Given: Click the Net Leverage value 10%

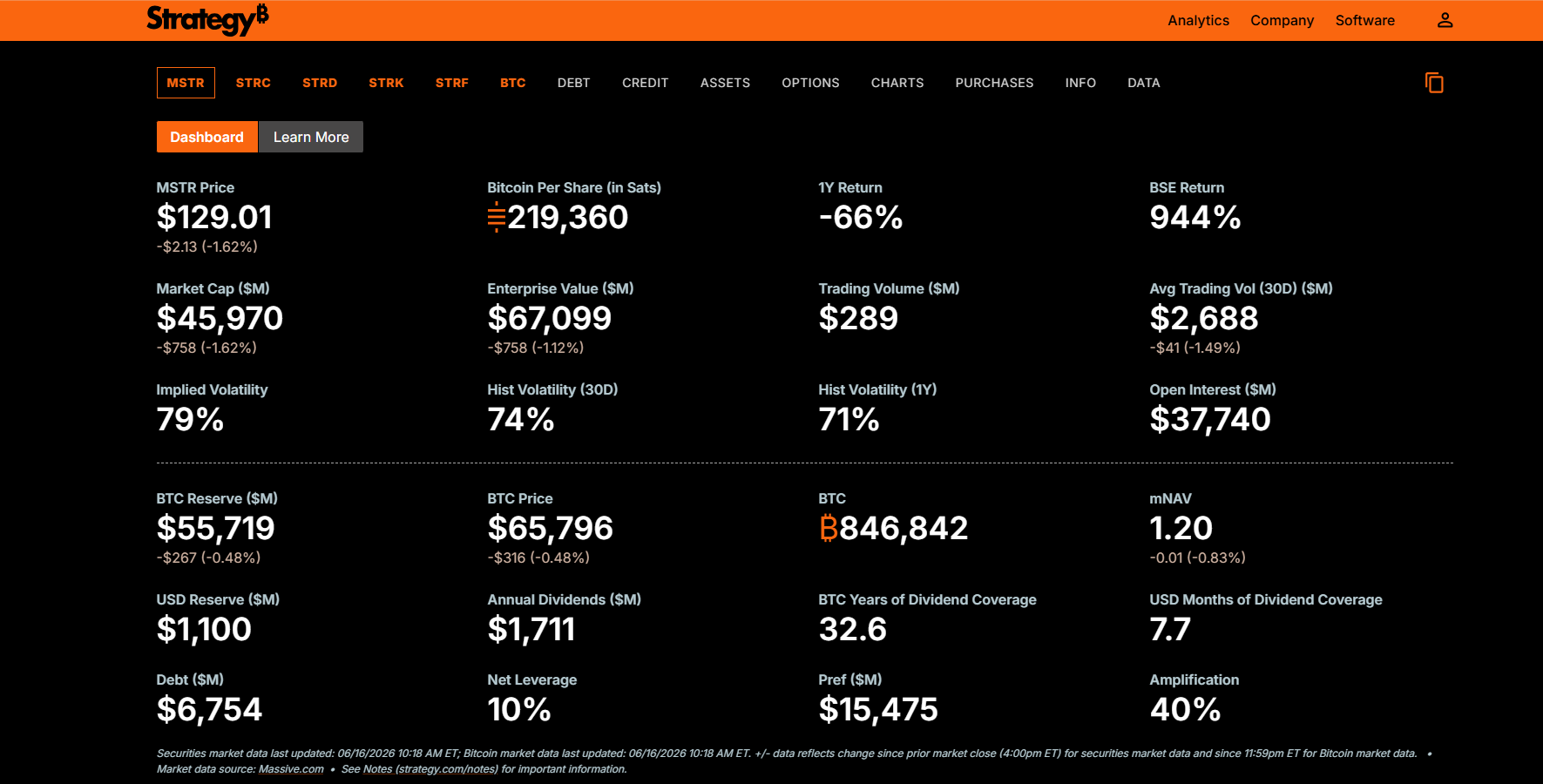Looking at the screenshot, I should (519, 709).
